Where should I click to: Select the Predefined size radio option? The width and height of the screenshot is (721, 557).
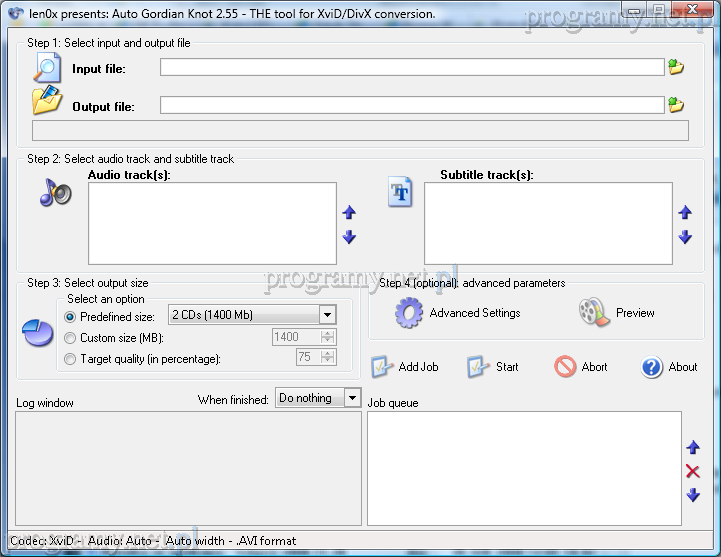point(70,316)
